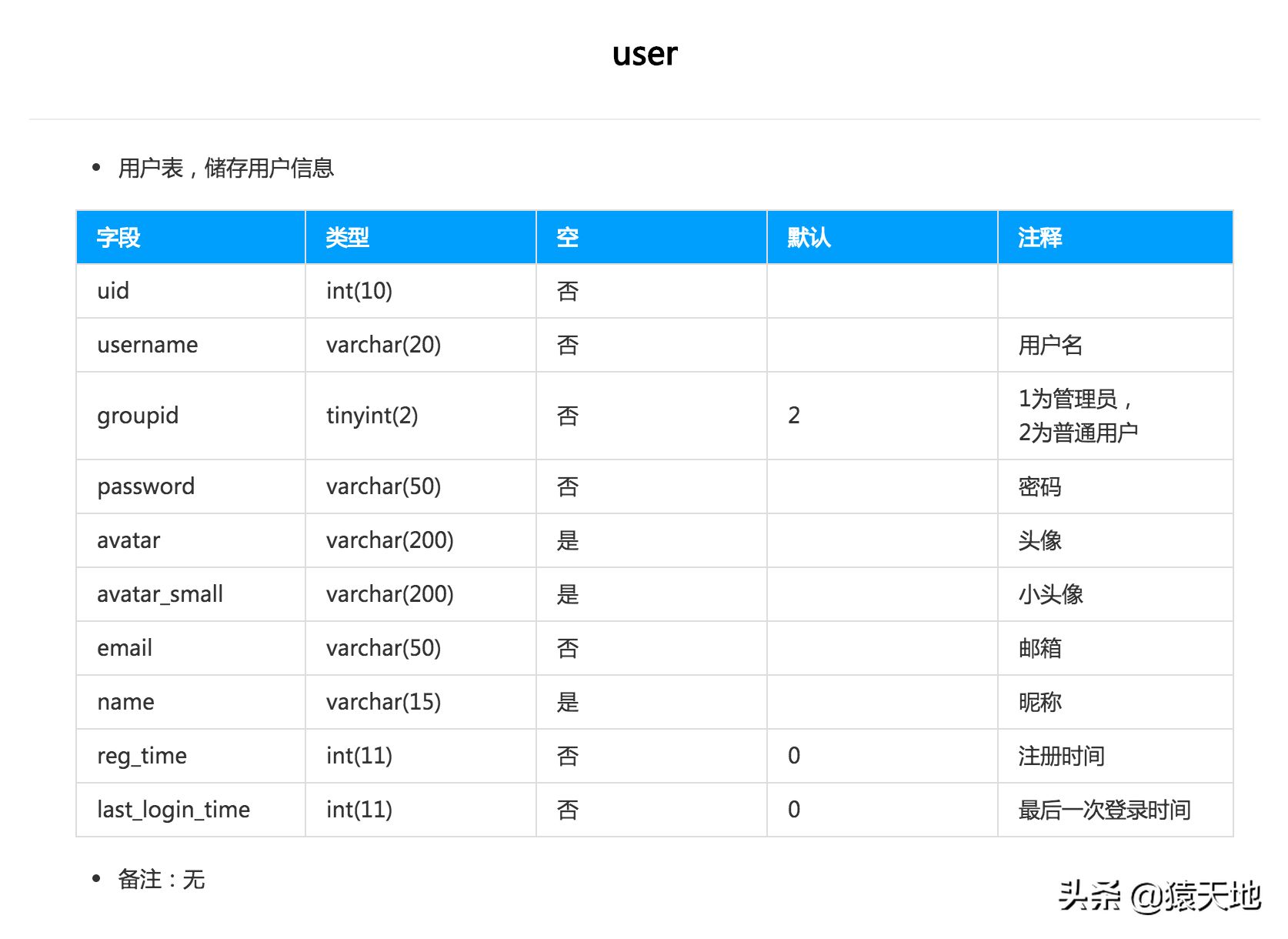The image size is (1288, 939).
Task: Click '否' in the password row
Action: tap(568, 486)
